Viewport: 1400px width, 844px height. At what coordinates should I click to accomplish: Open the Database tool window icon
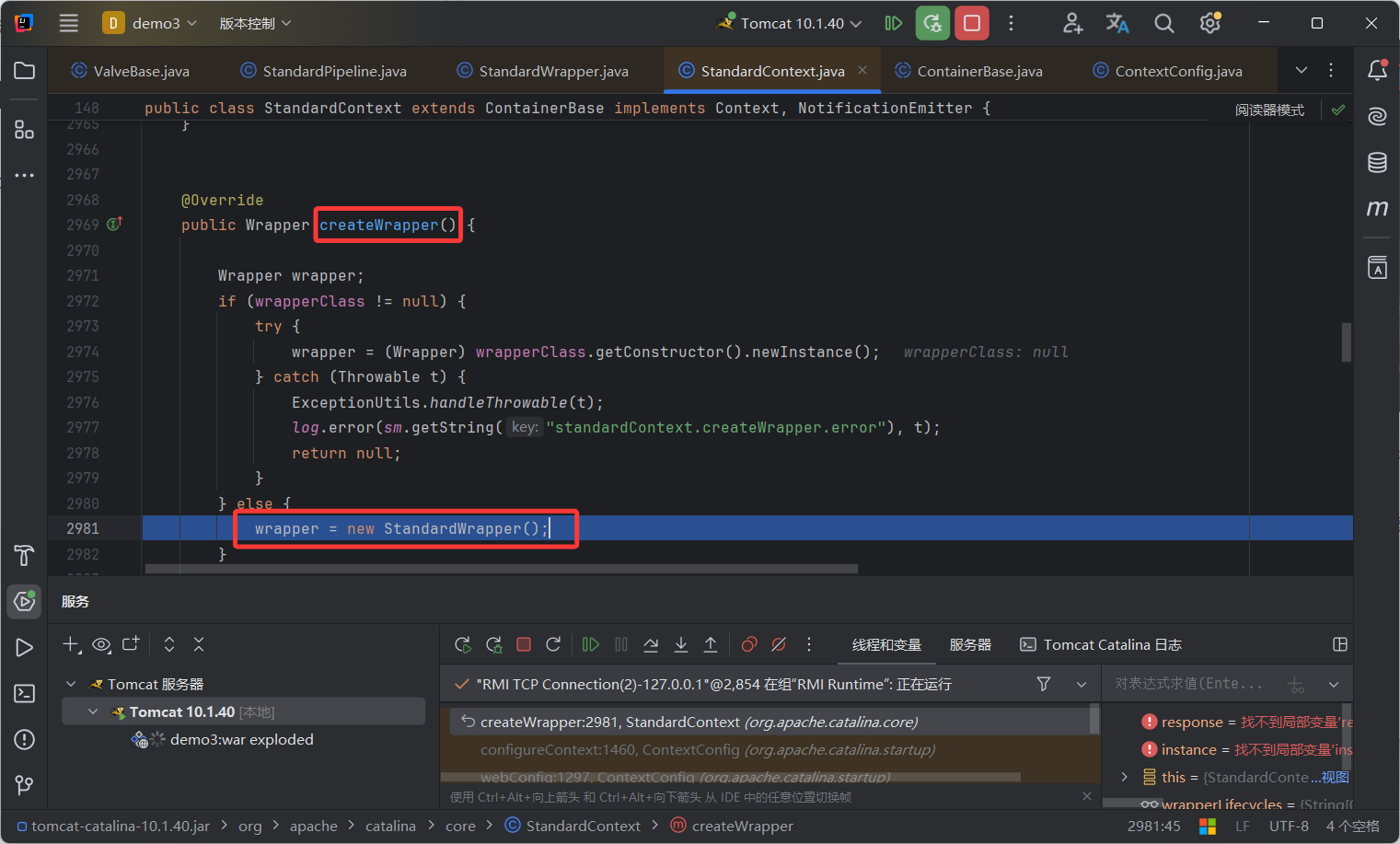click(1377, 163)
